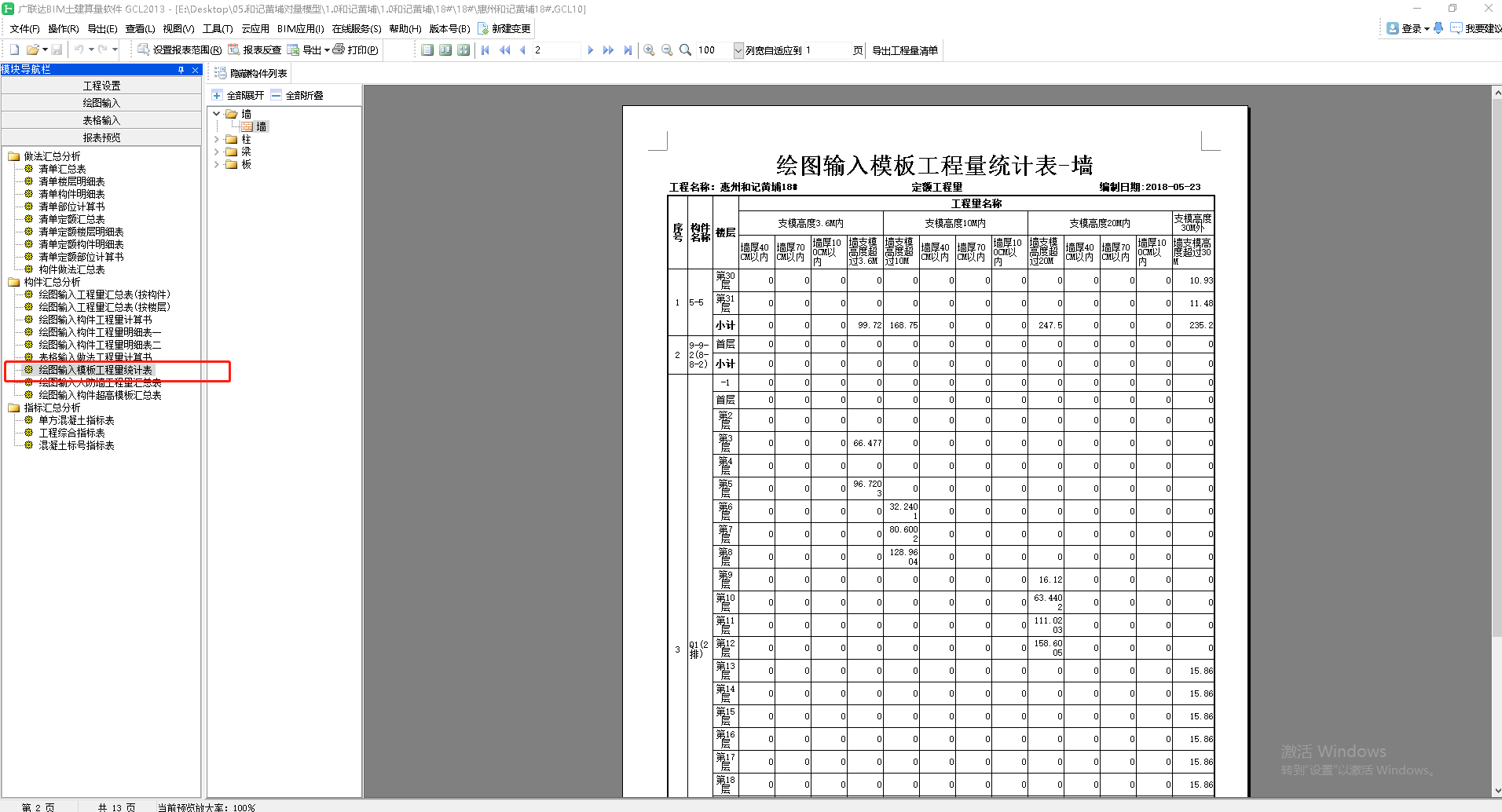Show two-page view layout
1502x812 pixels.
445,50
